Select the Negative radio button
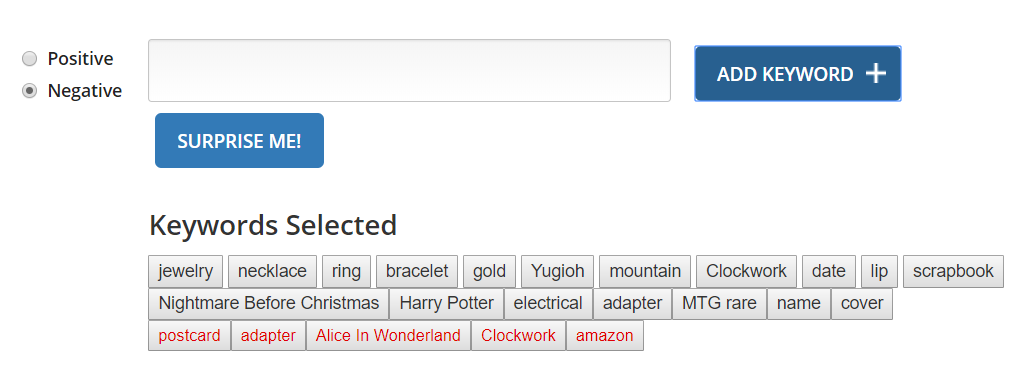The image size is (1022, 368). (x=29, y=91)
